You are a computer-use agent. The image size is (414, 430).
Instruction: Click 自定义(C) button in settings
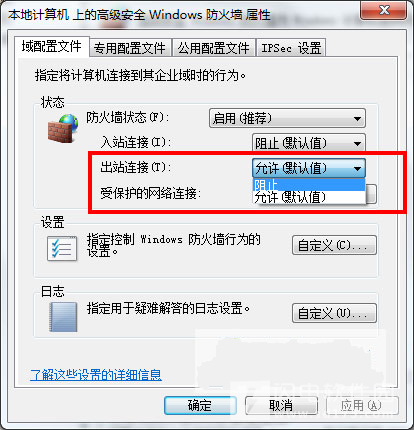334,245
